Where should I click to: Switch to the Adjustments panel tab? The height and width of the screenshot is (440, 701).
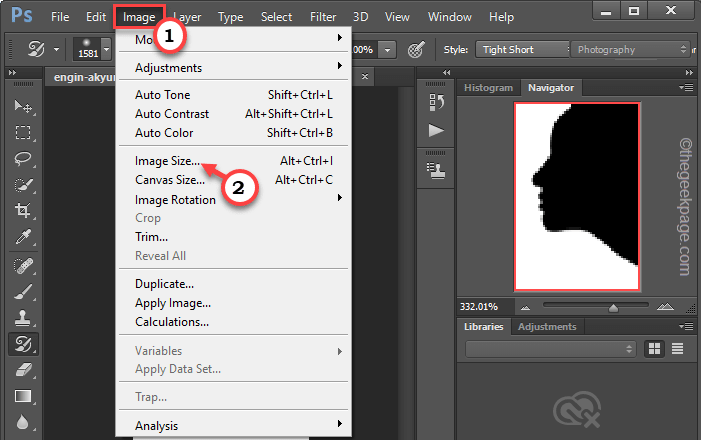coord(547,327)
